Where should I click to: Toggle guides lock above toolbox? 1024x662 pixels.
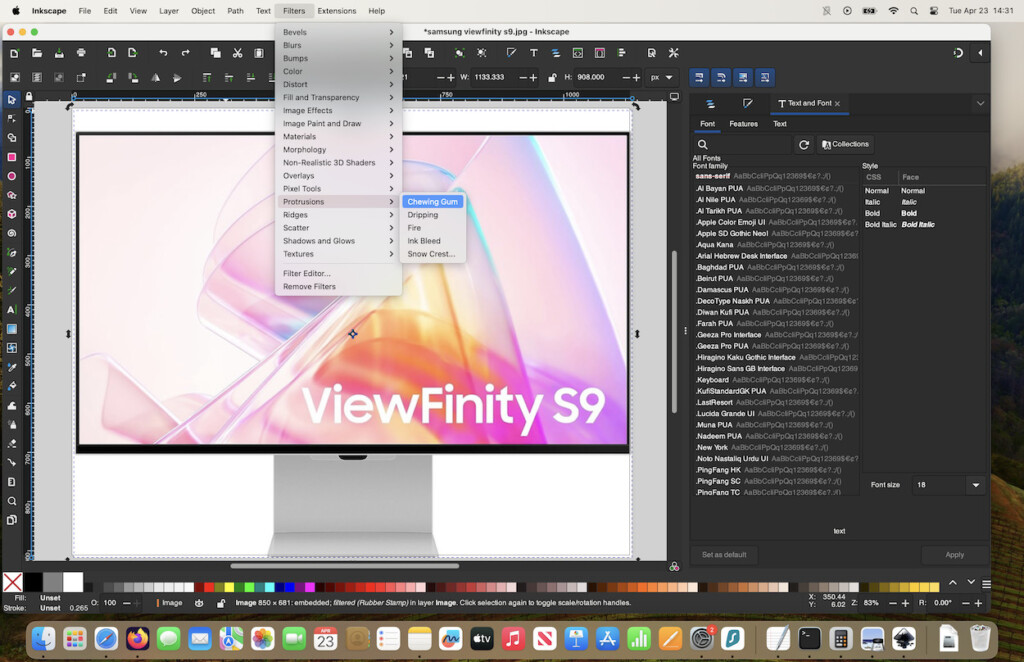coord(29,97)
